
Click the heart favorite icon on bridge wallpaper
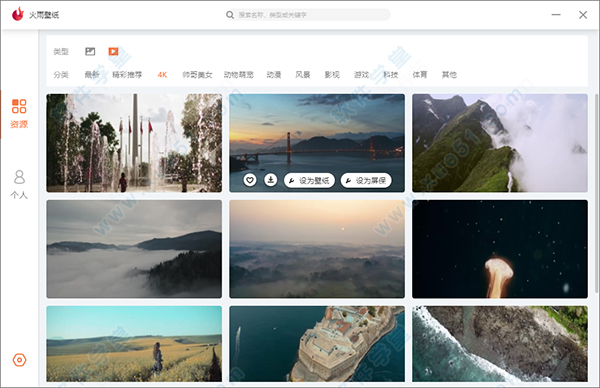point(250,180)
